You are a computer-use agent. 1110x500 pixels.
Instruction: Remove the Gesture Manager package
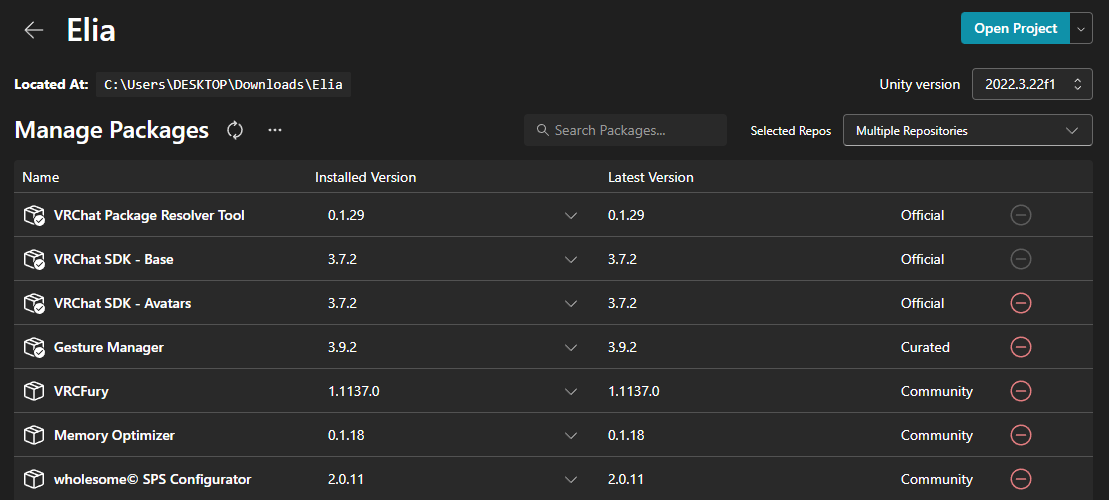pos(1020,347)
